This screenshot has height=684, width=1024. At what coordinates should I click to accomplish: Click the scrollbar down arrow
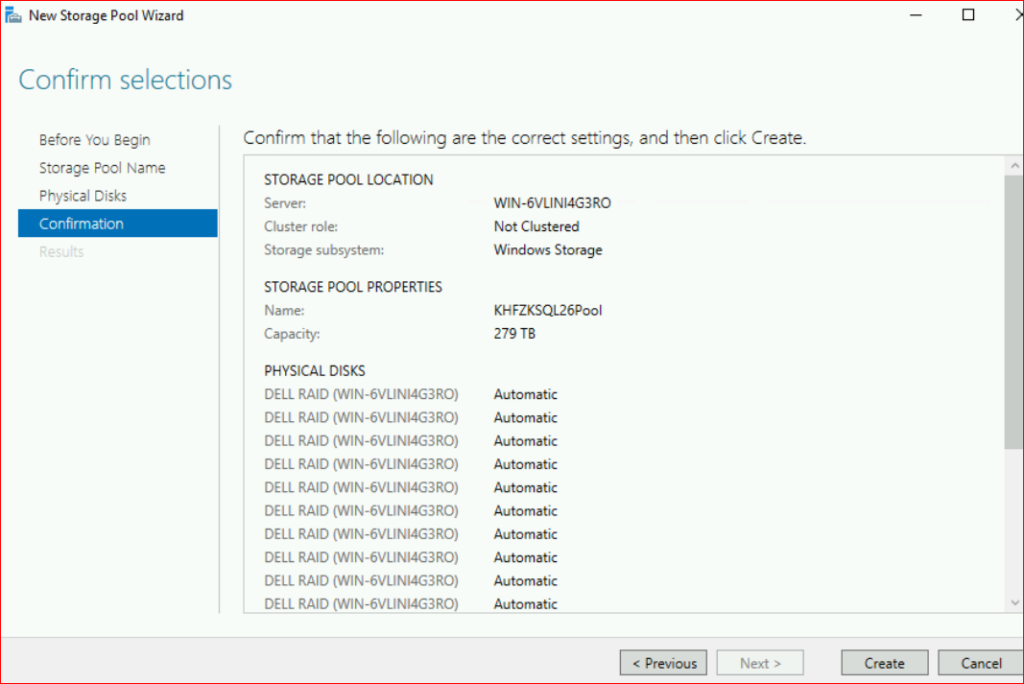coord(1014,602)
